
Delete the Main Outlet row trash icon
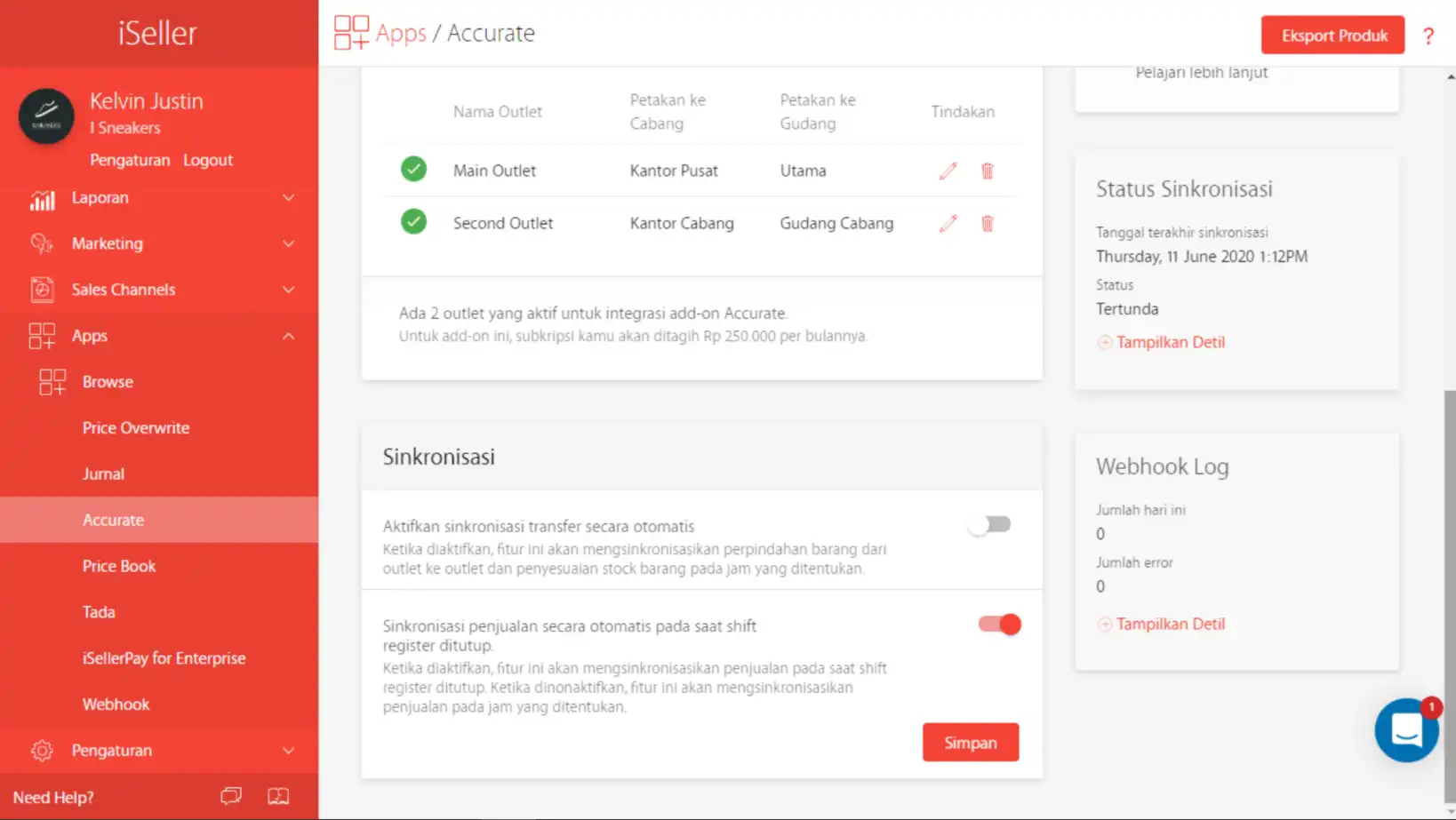(x=987, y=171)
